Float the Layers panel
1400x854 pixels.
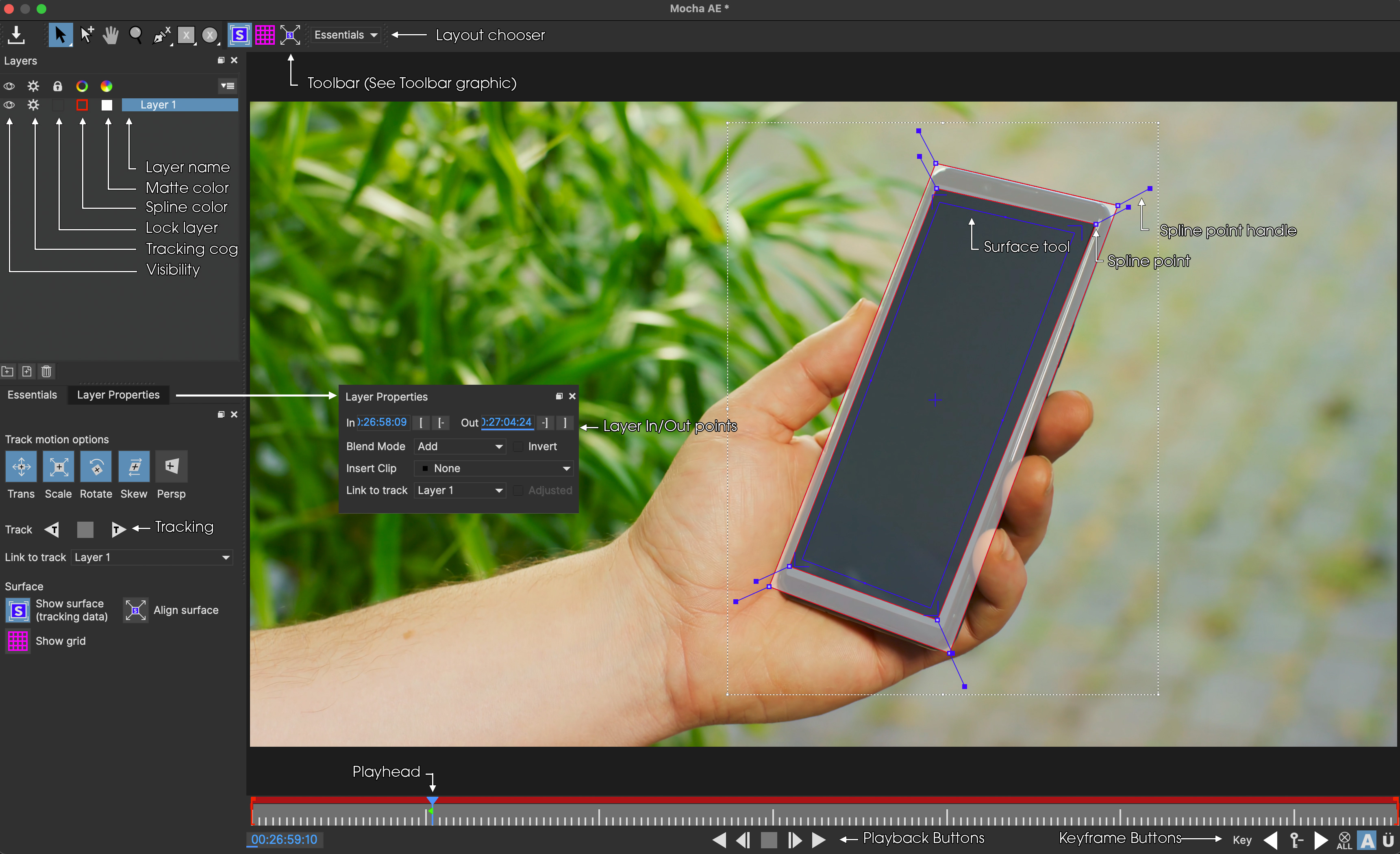(220, 60)
